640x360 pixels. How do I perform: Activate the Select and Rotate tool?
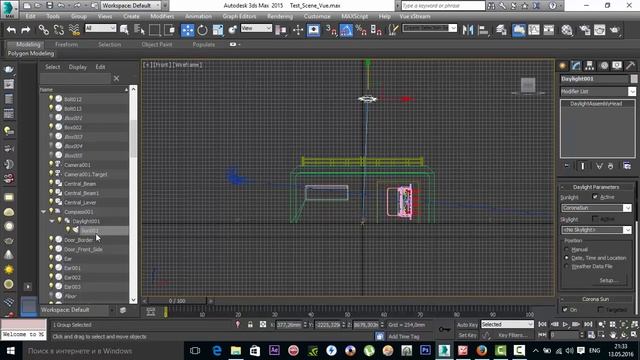[202, 30]
